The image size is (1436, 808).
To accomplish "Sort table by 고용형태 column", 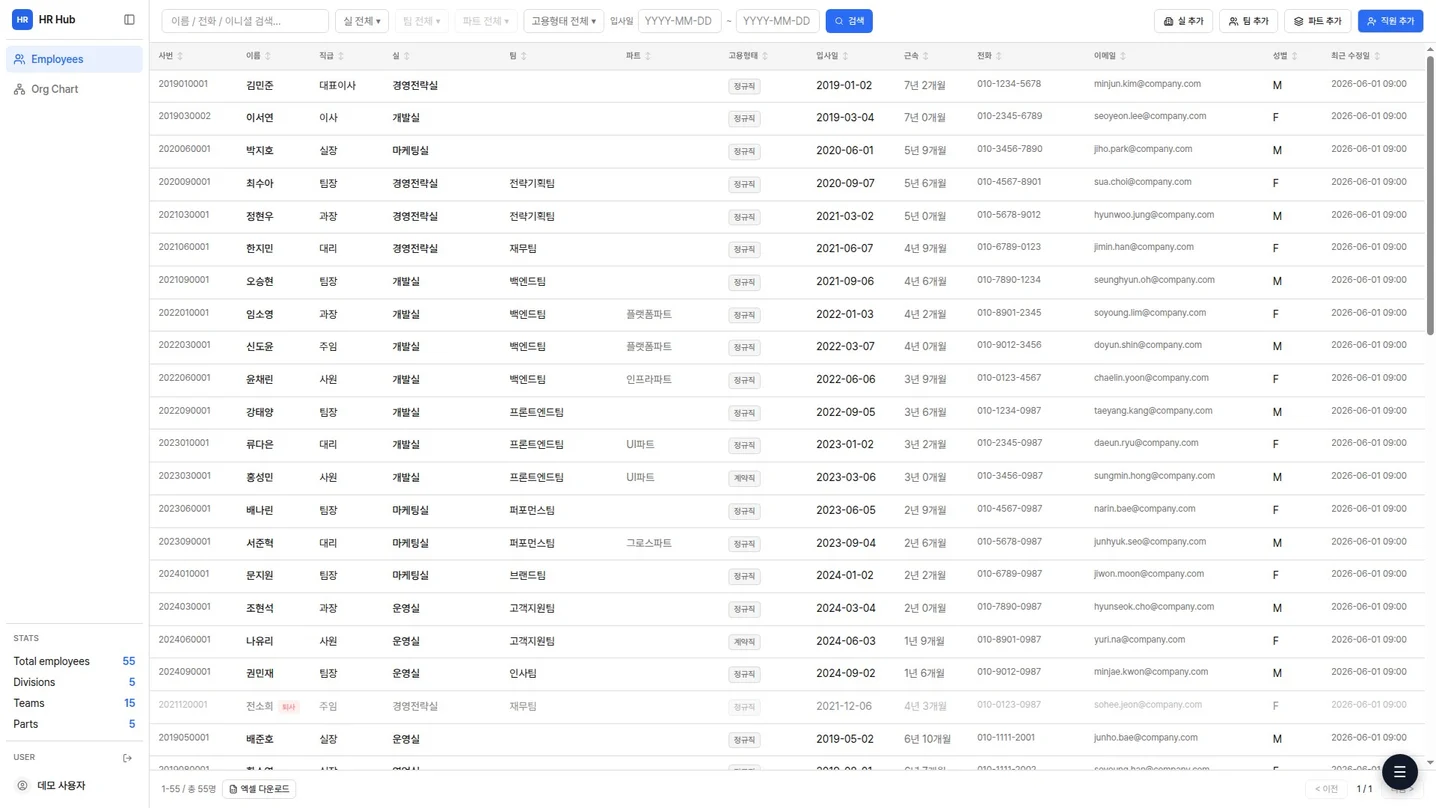I will click(748, 56).
